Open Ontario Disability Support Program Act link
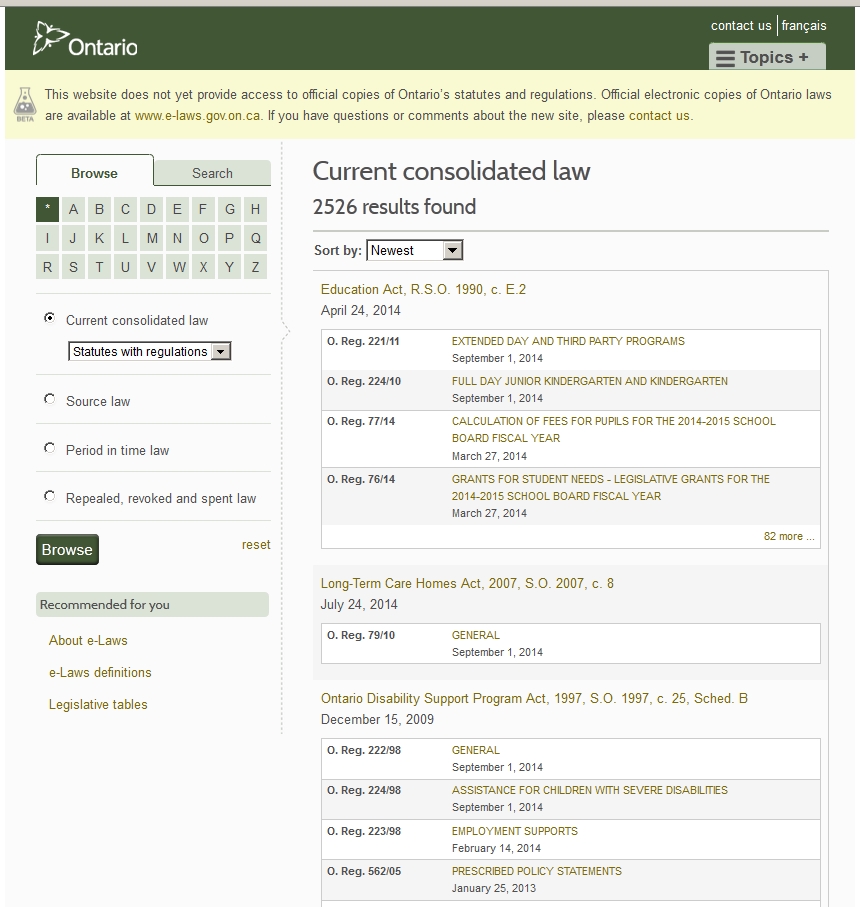860x907 pixels. 534,698
